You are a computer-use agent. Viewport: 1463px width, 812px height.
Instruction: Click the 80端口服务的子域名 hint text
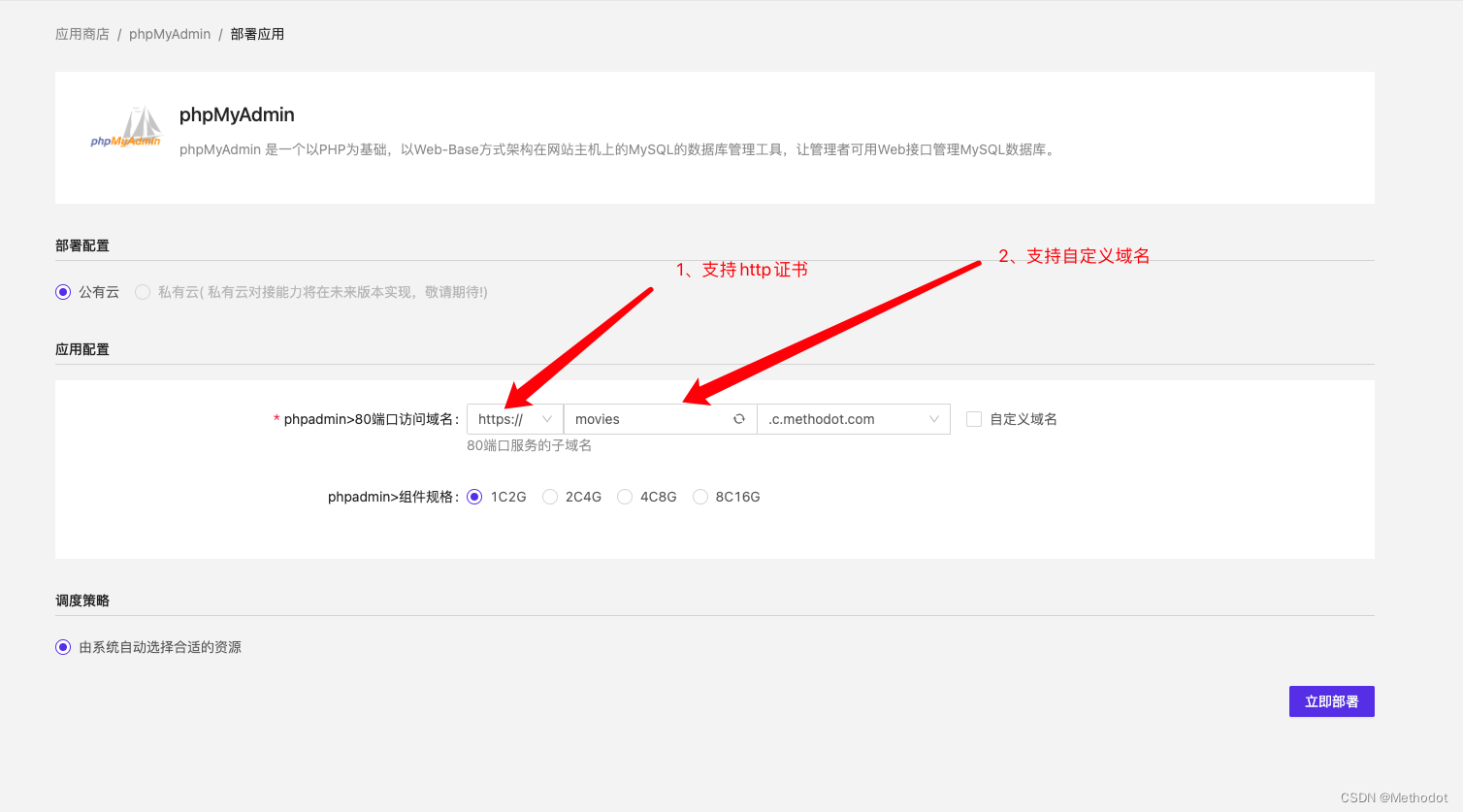(x=529, y=445)
